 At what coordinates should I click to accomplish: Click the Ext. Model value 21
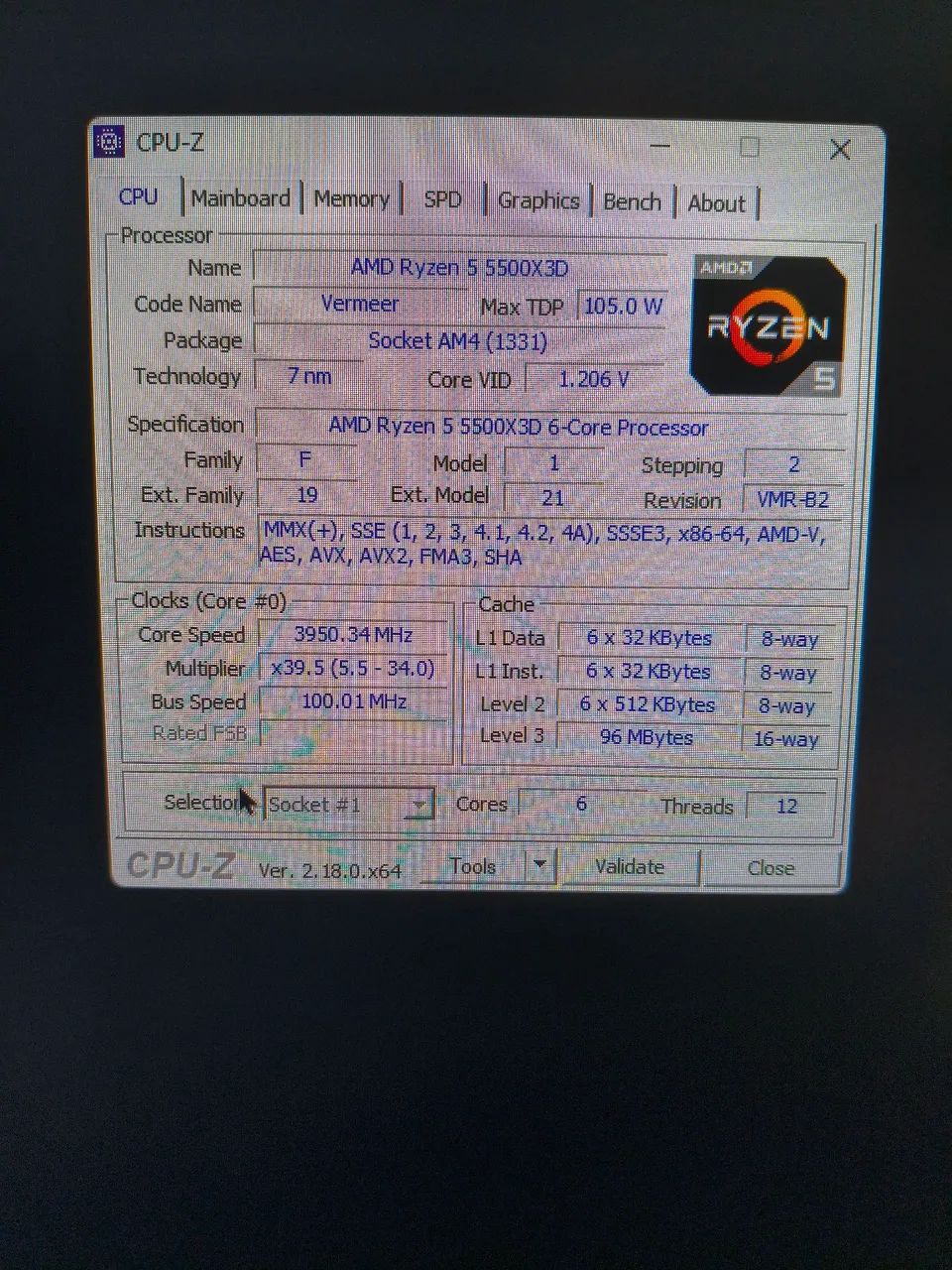click(x=552, y=497)
